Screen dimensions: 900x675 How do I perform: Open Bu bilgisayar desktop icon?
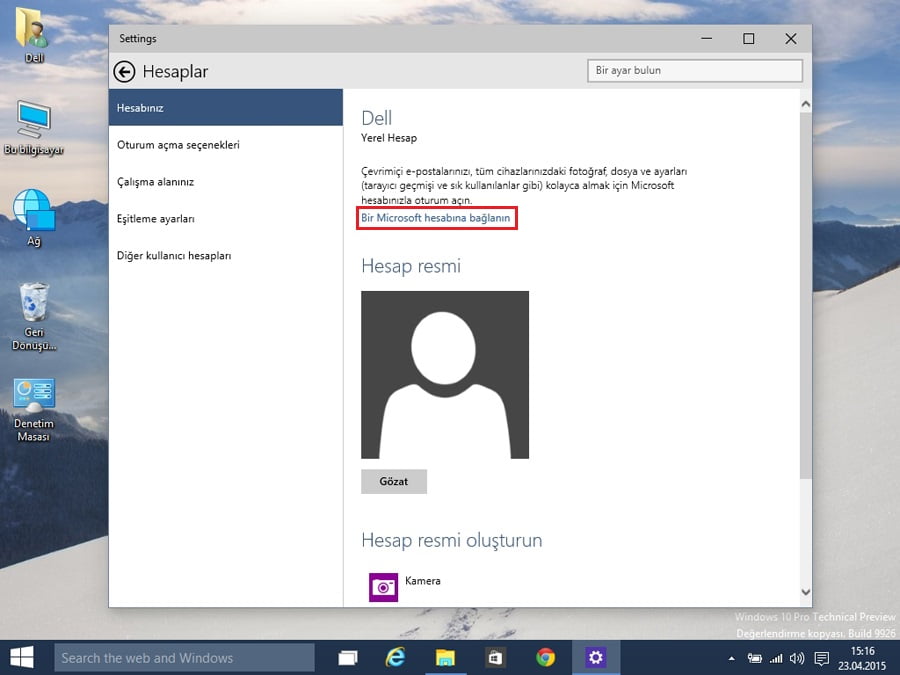(x=34, y=120)
